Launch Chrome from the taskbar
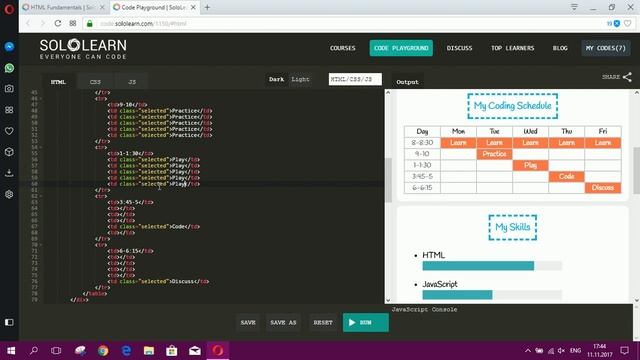This screenshot has height=360, width=640. click(103, 351)
